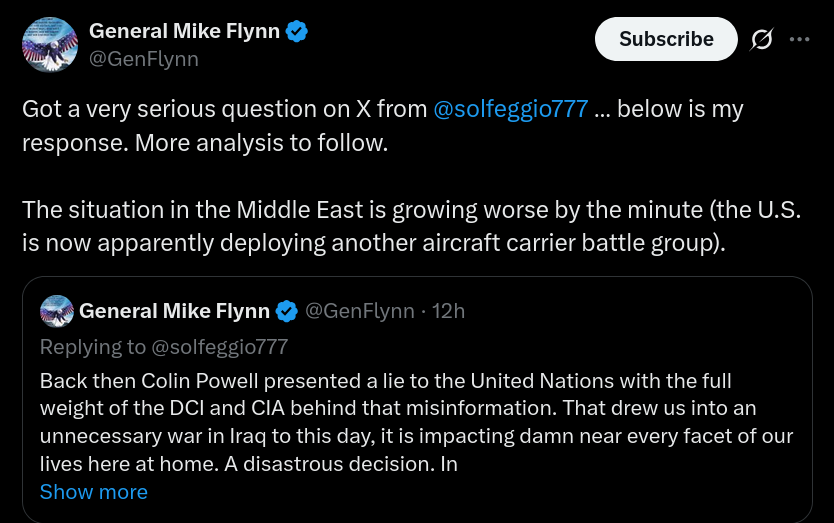Open the 12h timestamp of the quoted post

coord(448,311)
